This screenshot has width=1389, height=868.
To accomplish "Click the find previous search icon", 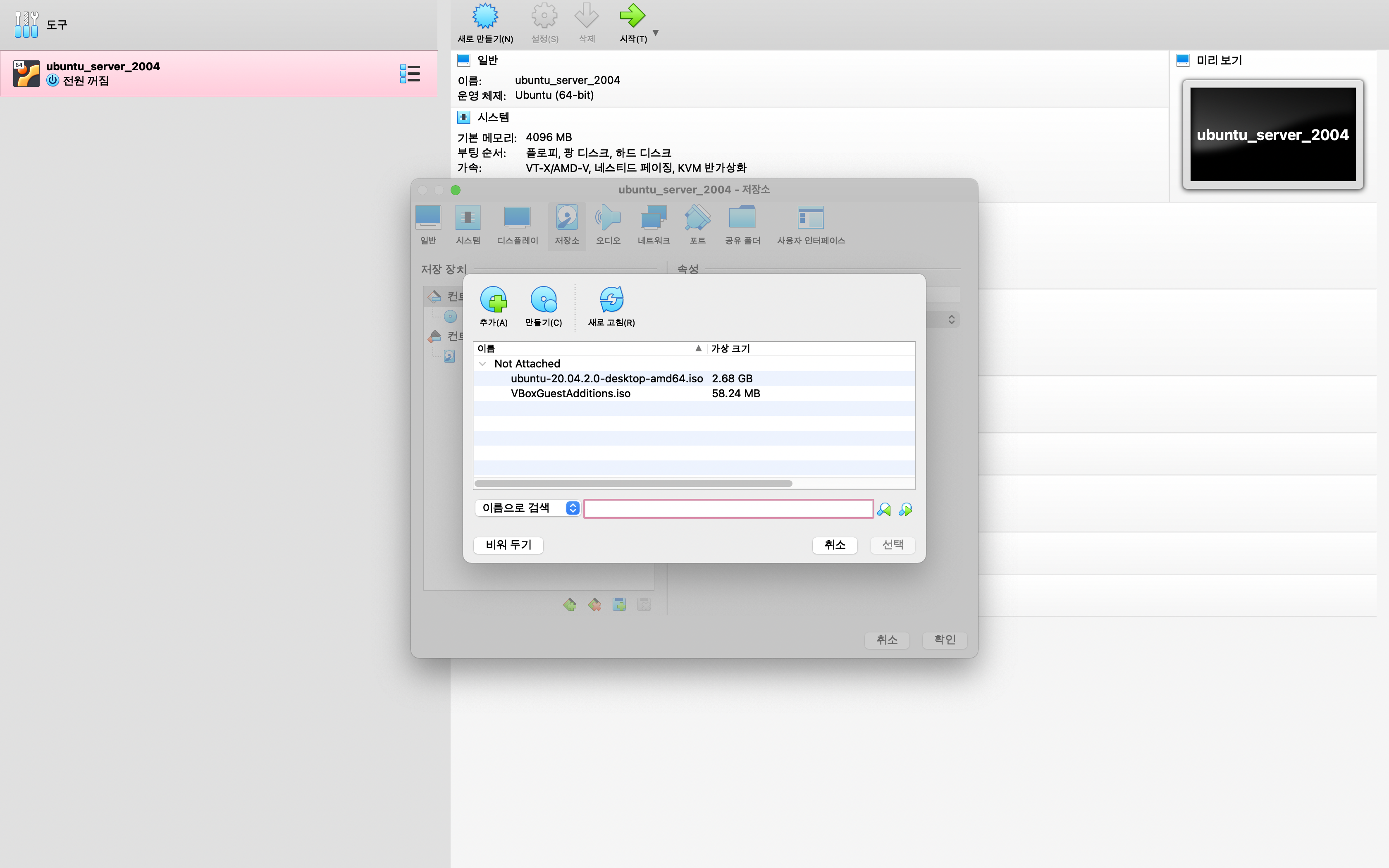I will [x=884, y=509].
